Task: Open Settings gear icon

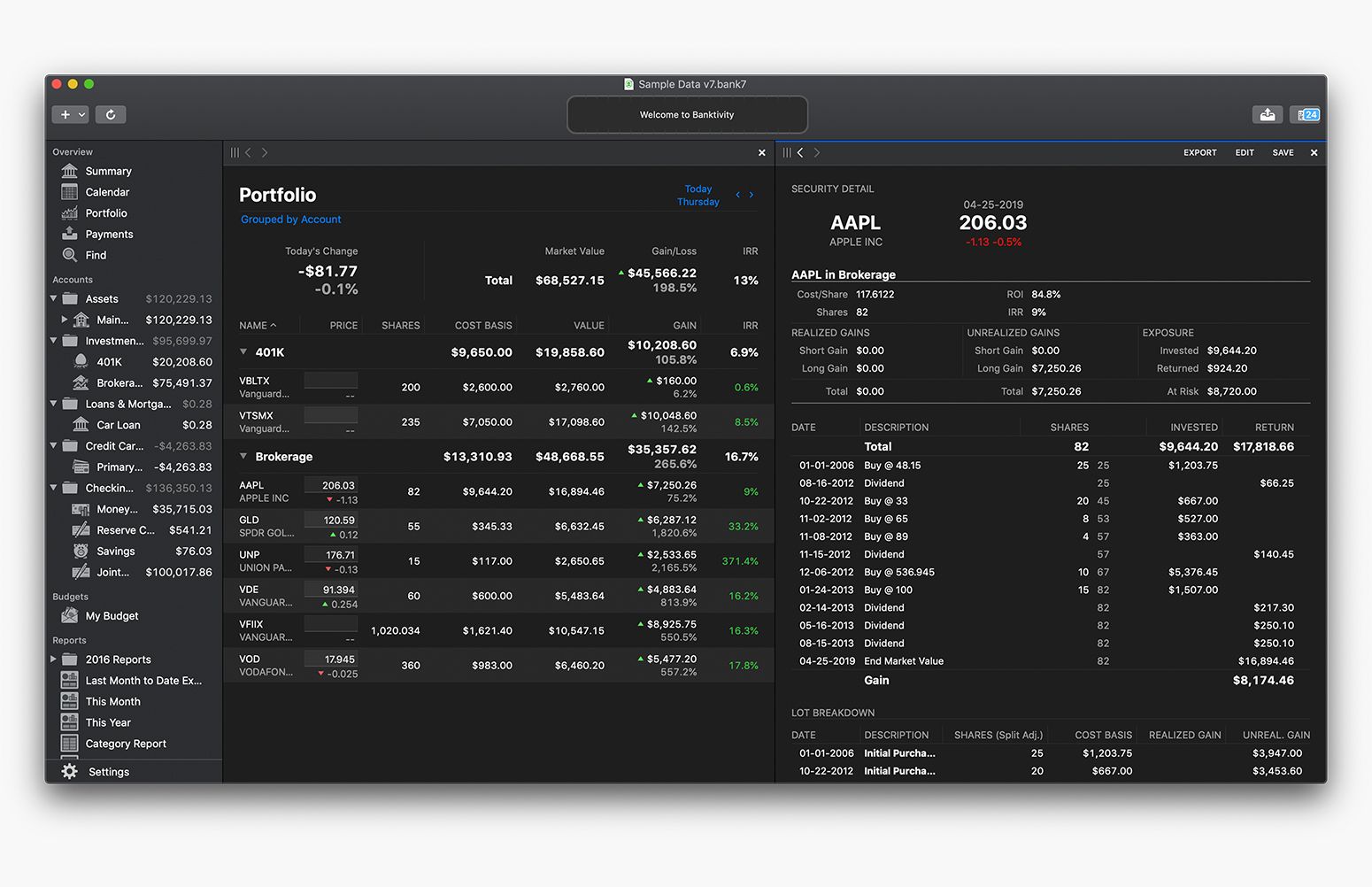Action: click(70, 772)
